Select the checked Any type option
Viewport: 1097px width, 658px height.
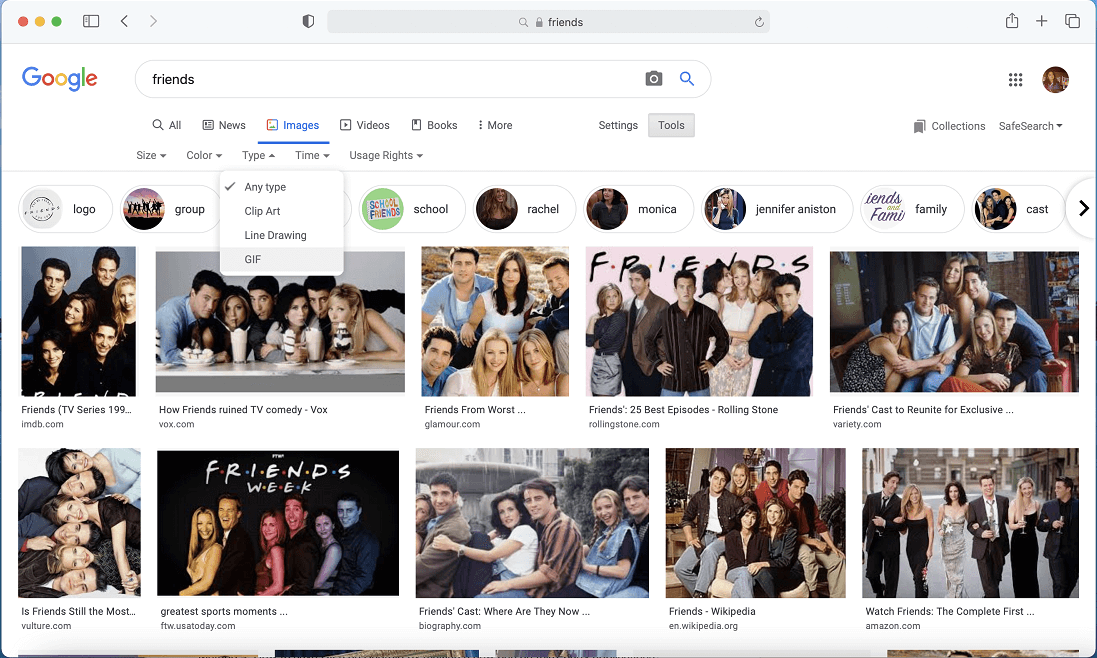[x=265, y=187]
